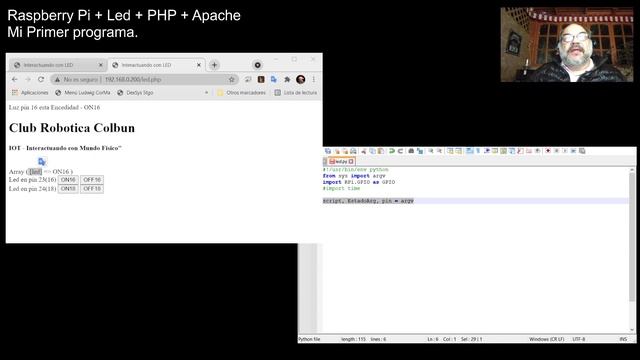Reload the led.php page
Viewport: 640px width, 360px height.
pyautogui.click(x=41, y=79)
